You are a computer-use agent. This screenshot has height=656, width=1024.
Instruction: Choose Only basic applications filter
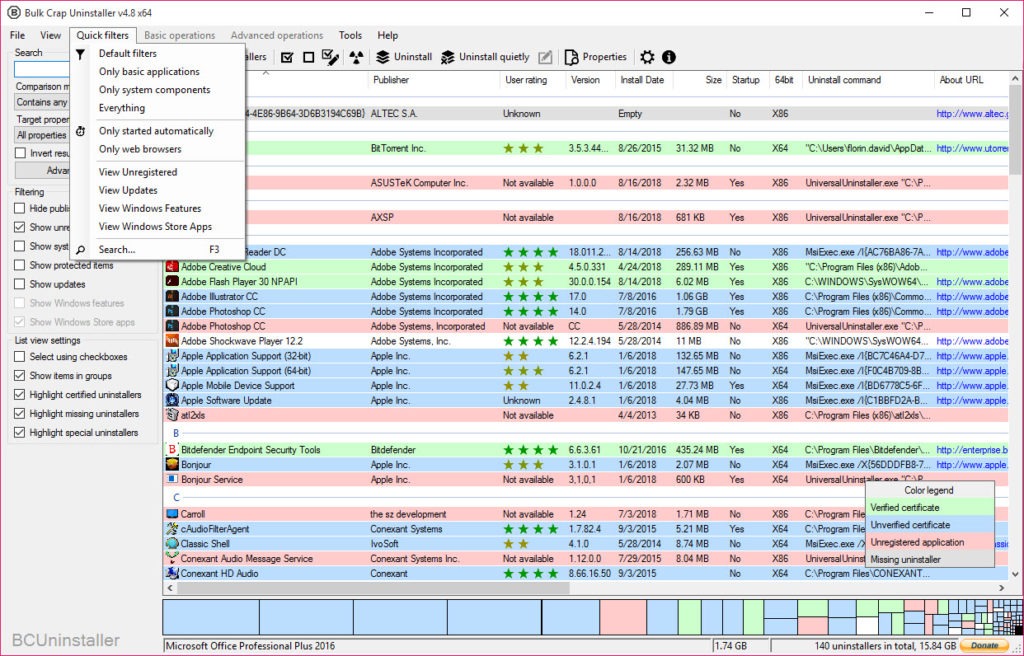[x=157, y=72]
